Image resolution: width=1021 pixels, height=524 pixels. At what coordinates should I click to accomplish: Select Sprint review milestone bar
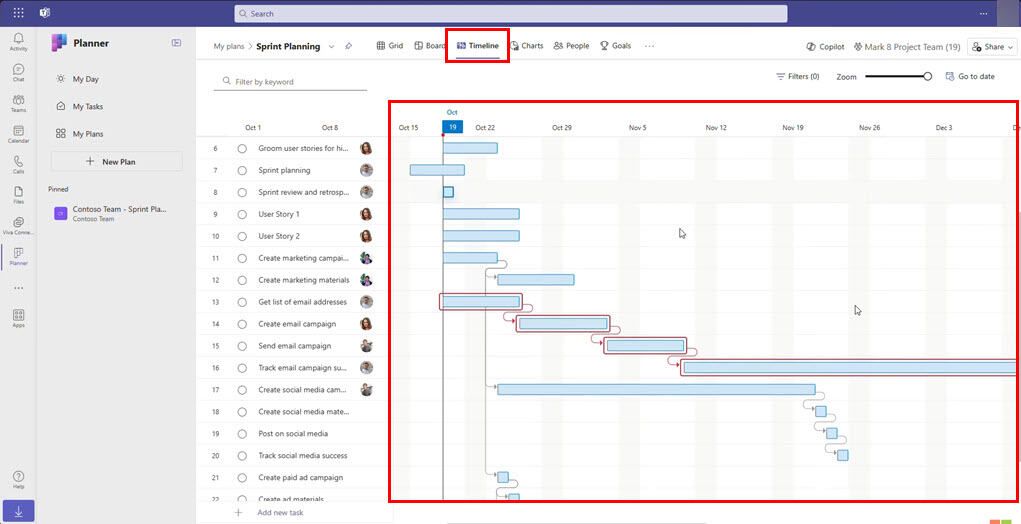(x=448, y=192)
